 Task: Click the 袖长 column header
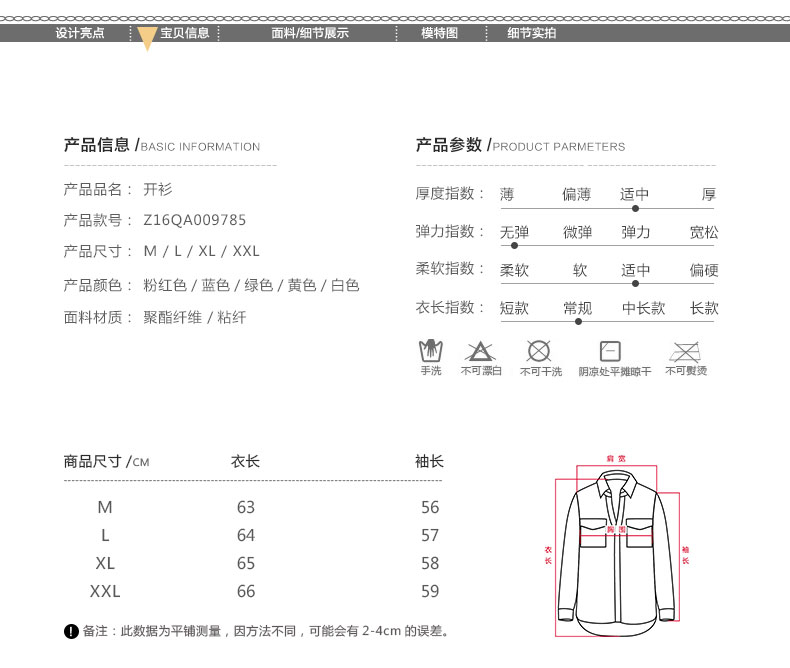429,461
